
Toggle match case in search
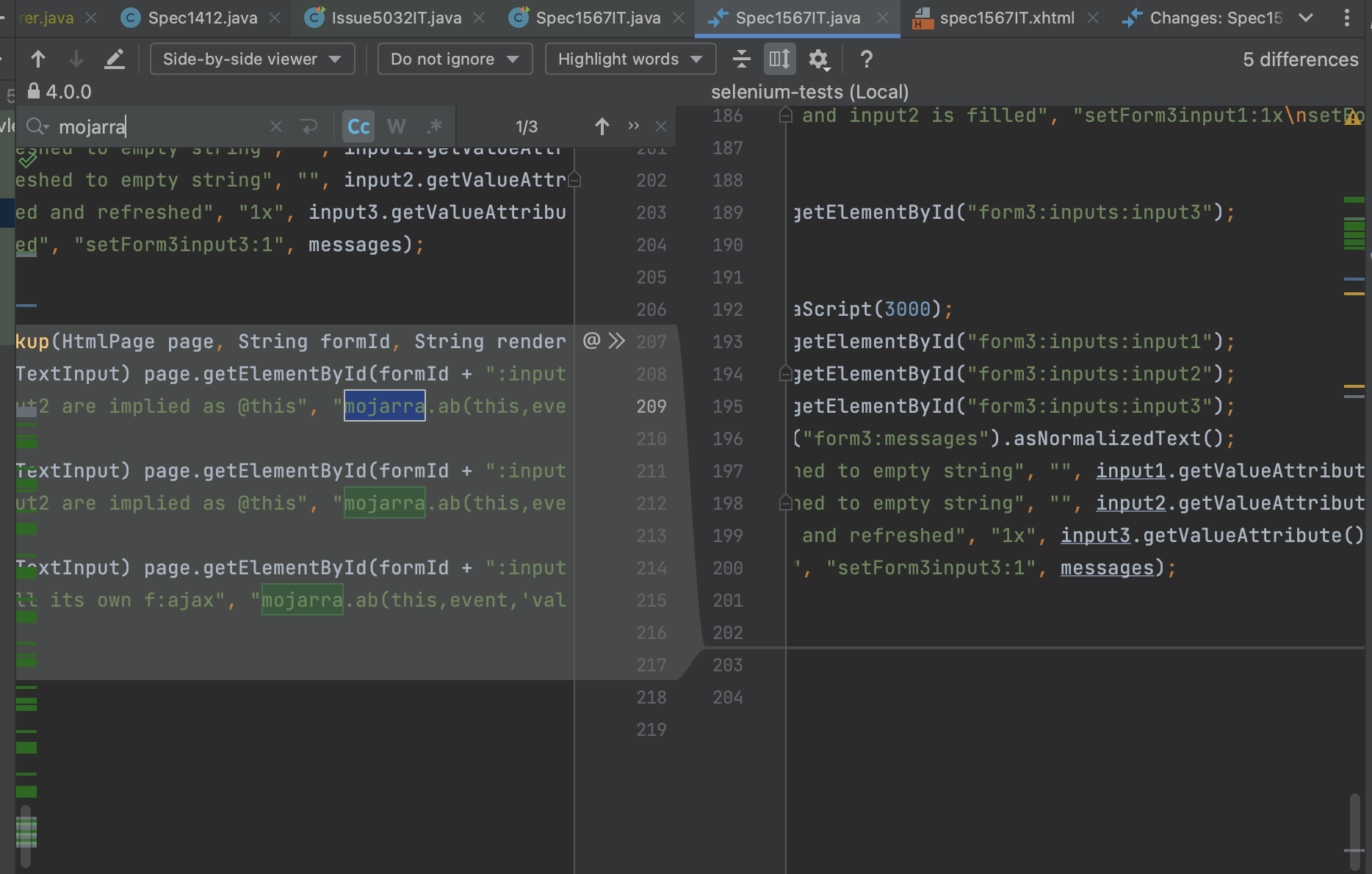pyautogui.click(x=358, y=126)
